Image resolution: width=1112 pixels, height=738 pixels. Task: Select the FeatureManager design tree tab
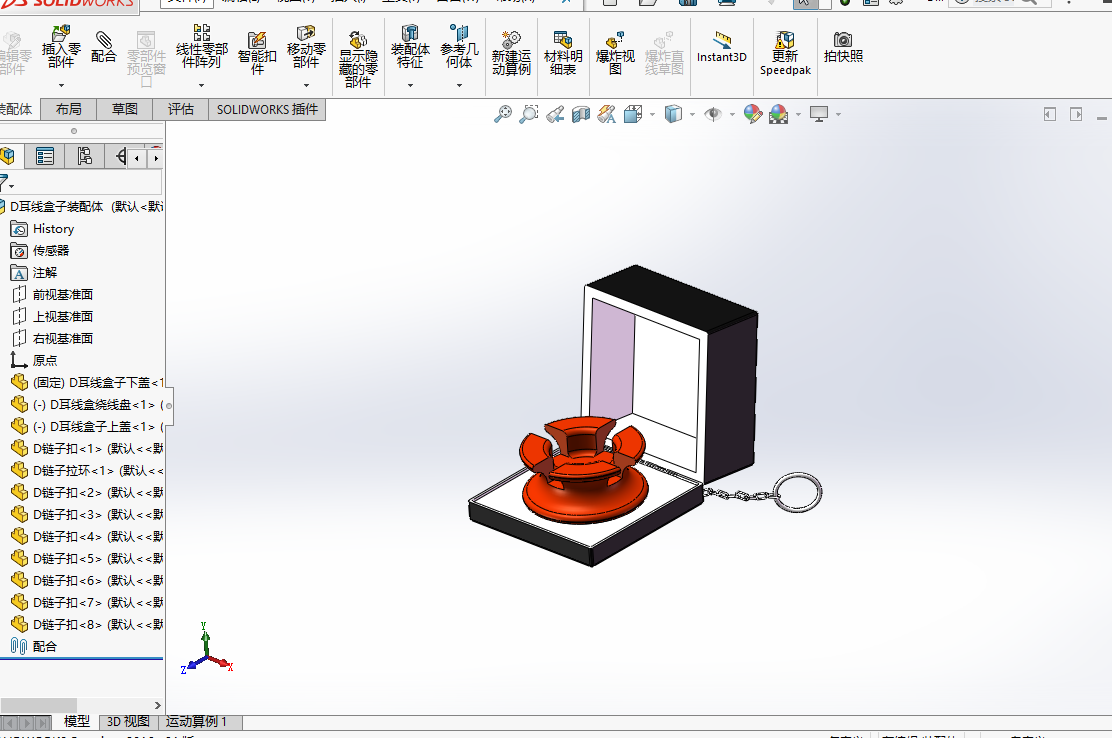[9, 156]
